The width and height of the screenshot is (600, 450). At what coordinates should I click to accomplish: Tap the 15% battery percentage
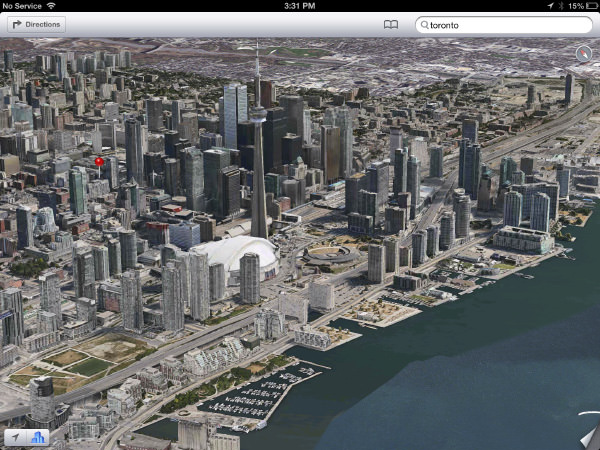click(576, 6)
